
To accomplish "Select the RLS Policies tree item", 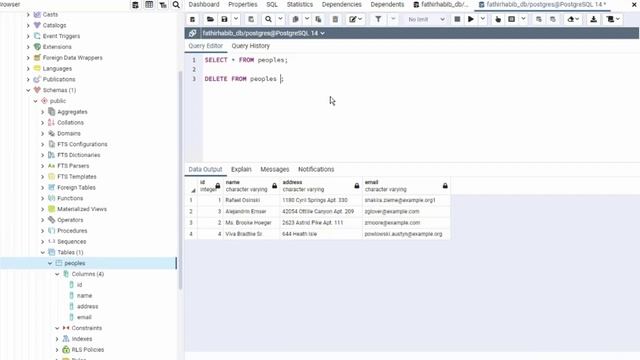I will [x=87, y=350].
